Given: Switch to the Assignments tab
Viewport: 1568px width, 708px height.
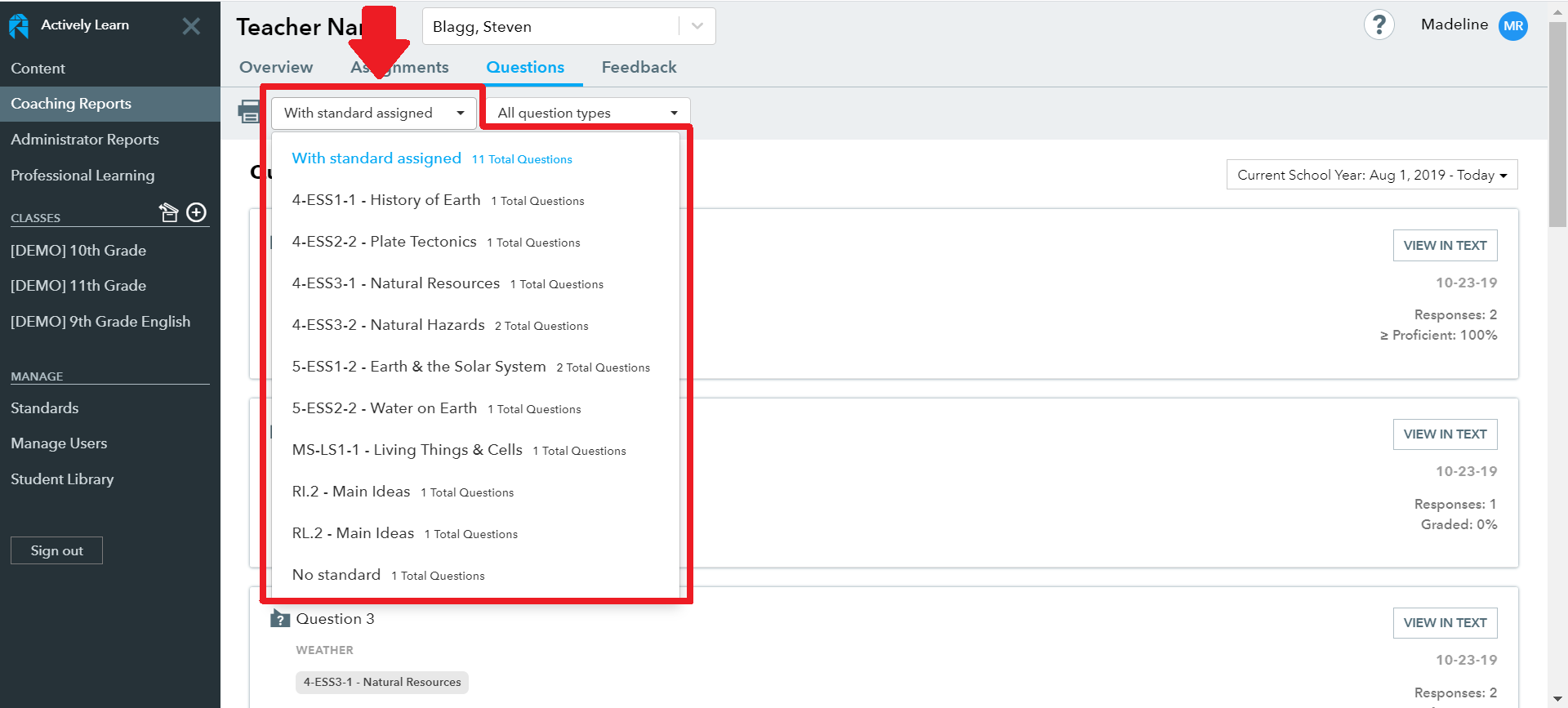Looking at the screenshot, I should [399, 67].
